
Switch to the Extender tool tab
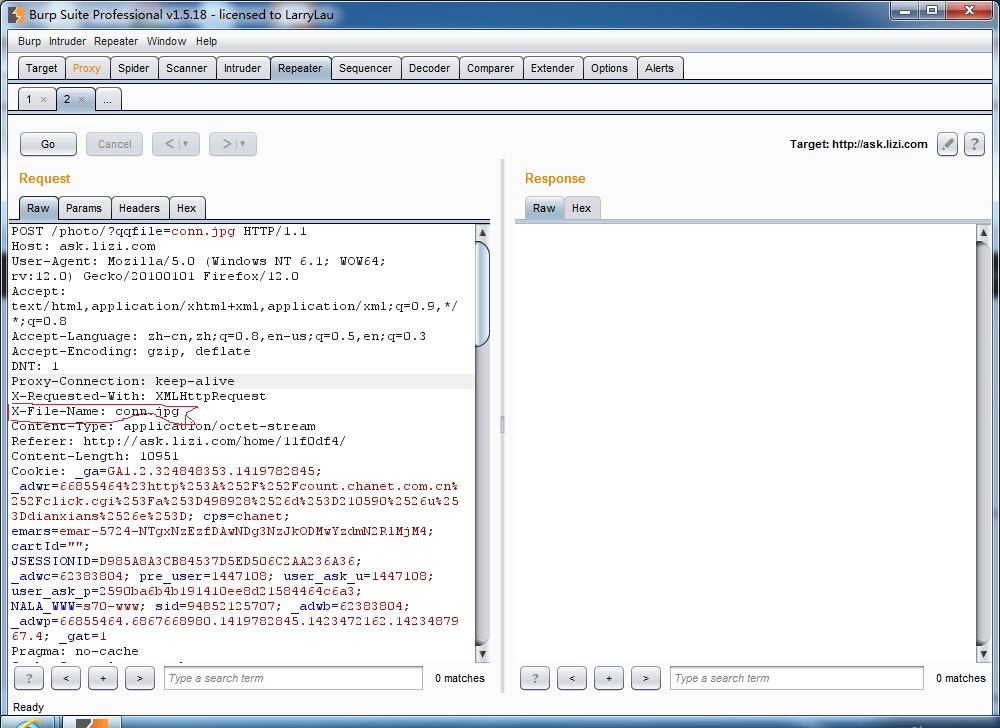coord(552,68)
